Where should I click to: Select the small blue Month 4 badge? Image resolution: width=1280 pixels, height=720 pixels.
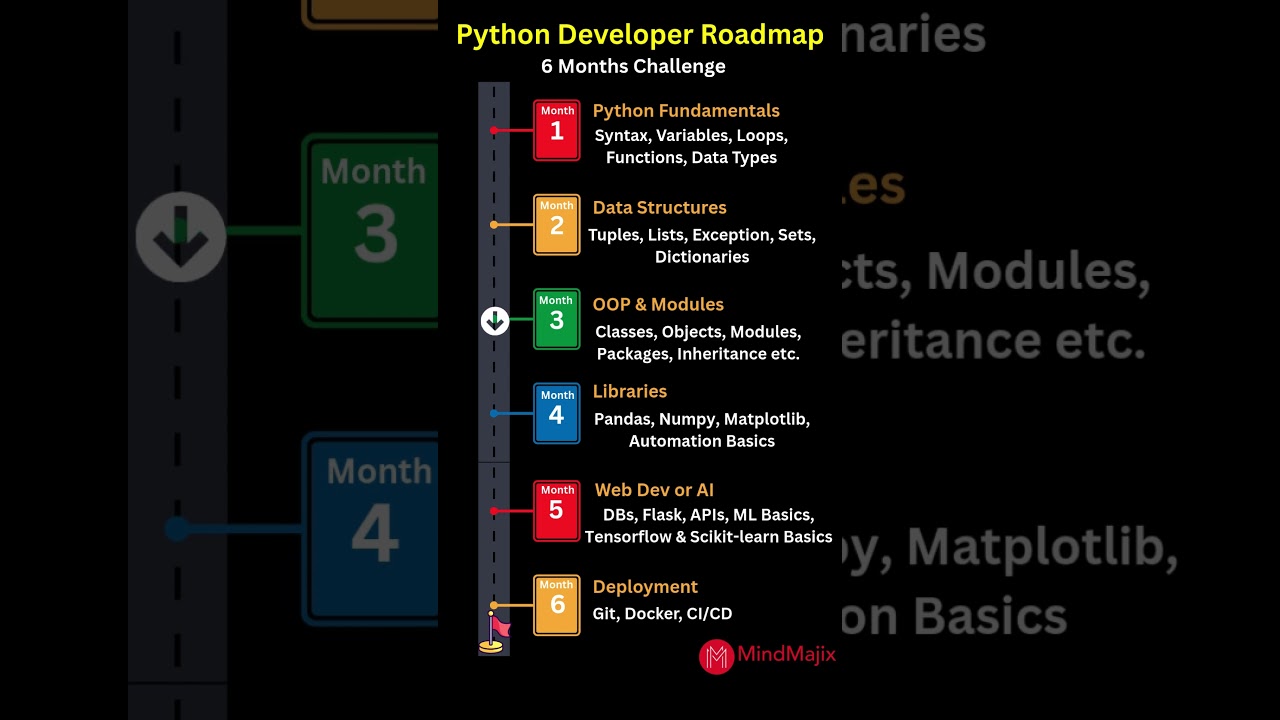[x=556, y=413]
